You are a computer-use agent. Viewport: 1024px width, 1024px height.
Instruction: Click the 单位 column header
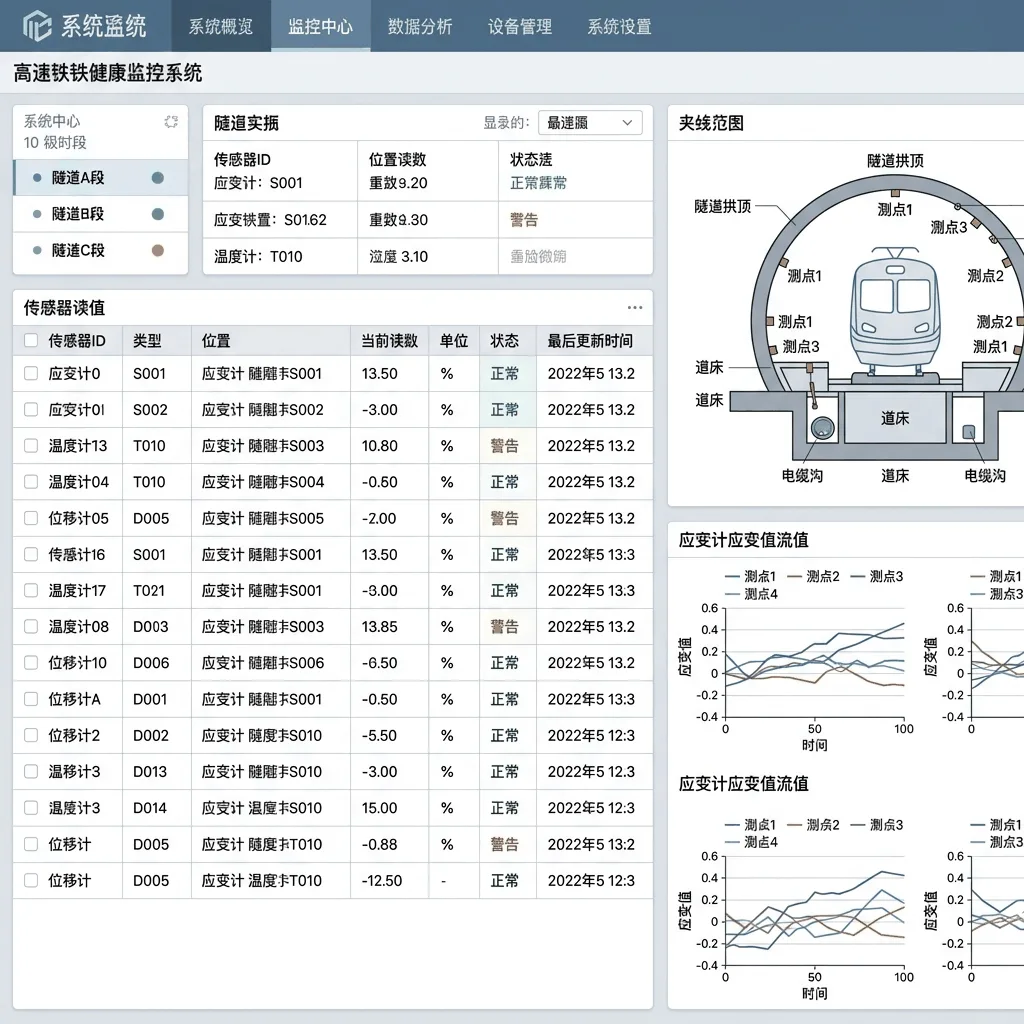click(454, 341)
